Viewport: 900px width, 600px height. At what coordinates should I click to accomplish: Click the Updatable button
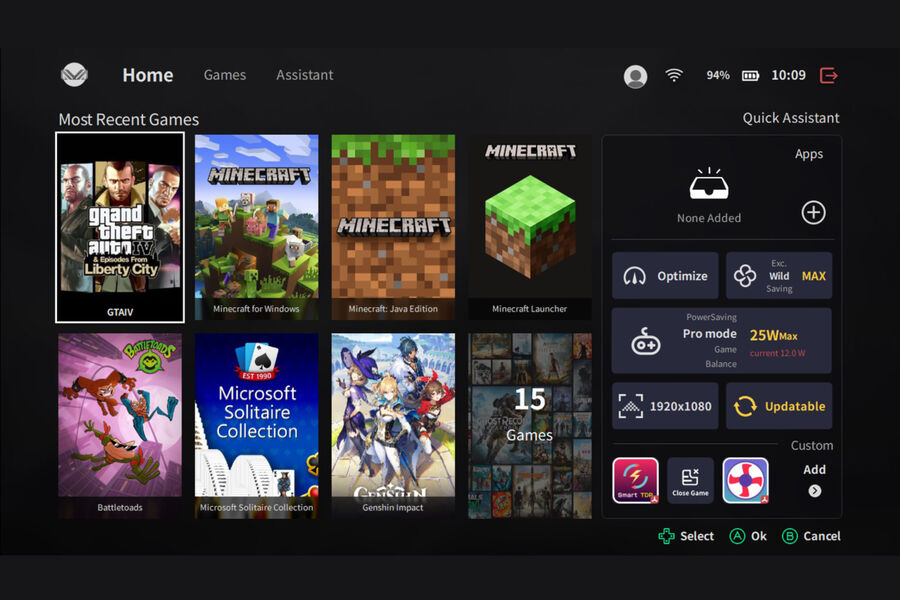coord(778,406)
